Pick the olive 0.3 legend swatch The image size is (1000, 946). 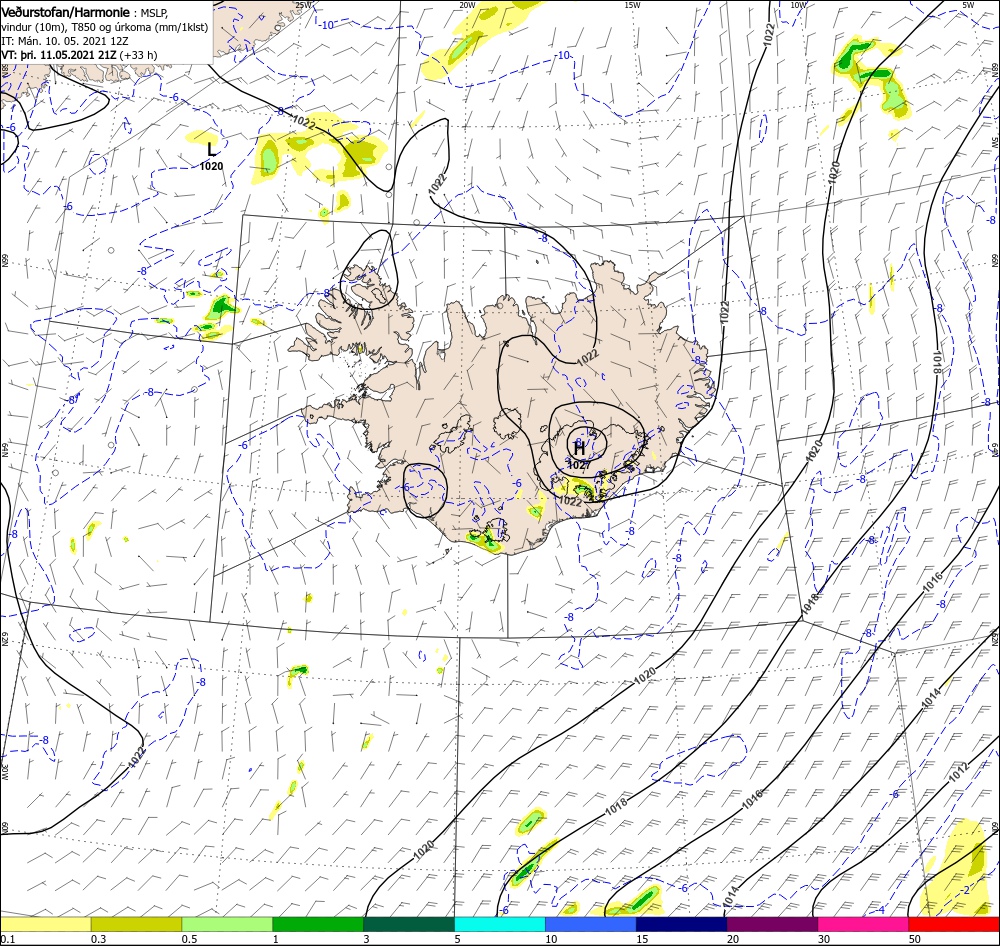tap(136, 924)
